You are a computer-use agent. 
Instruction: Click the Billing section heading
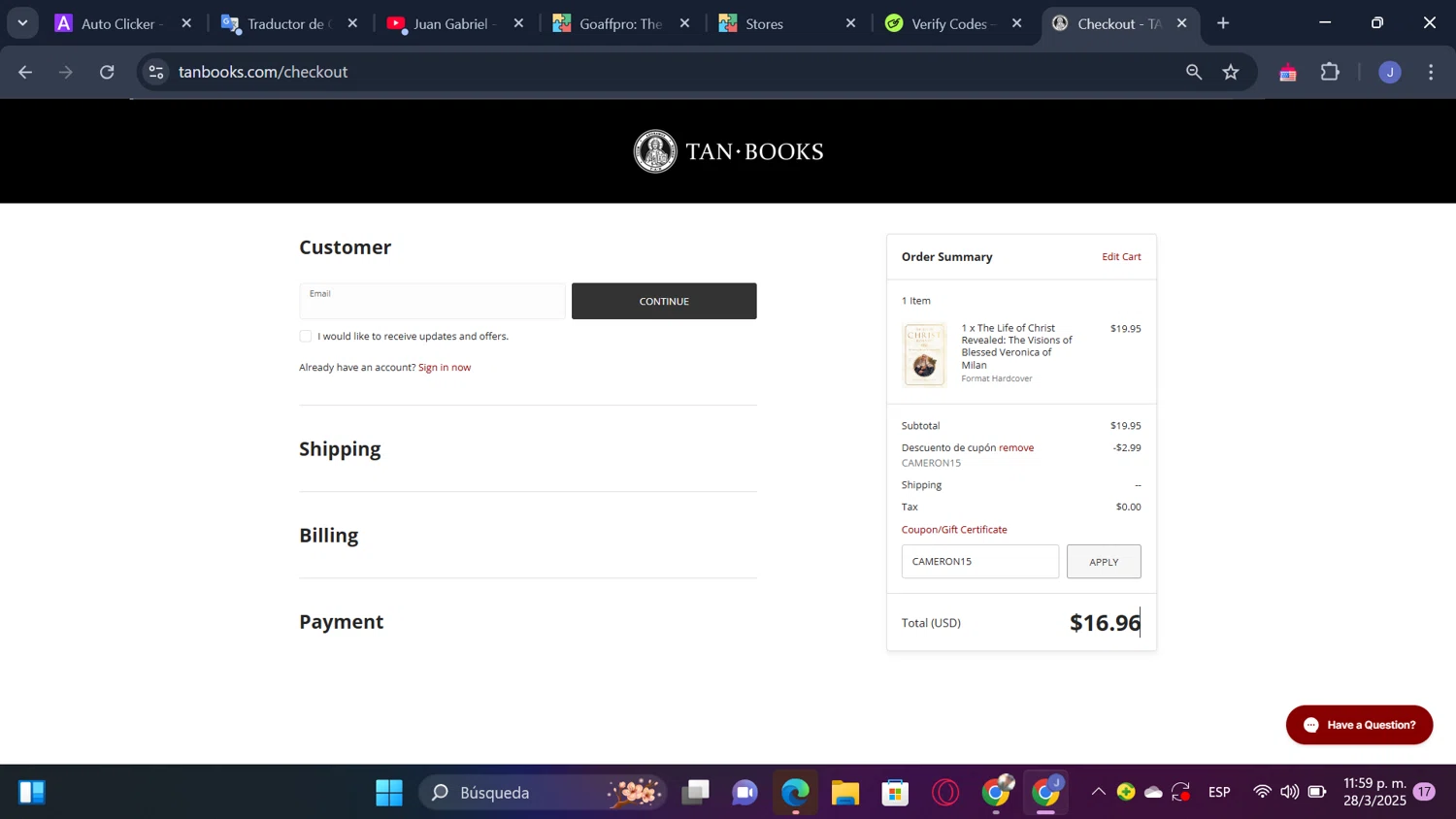(x=329, y=535)
